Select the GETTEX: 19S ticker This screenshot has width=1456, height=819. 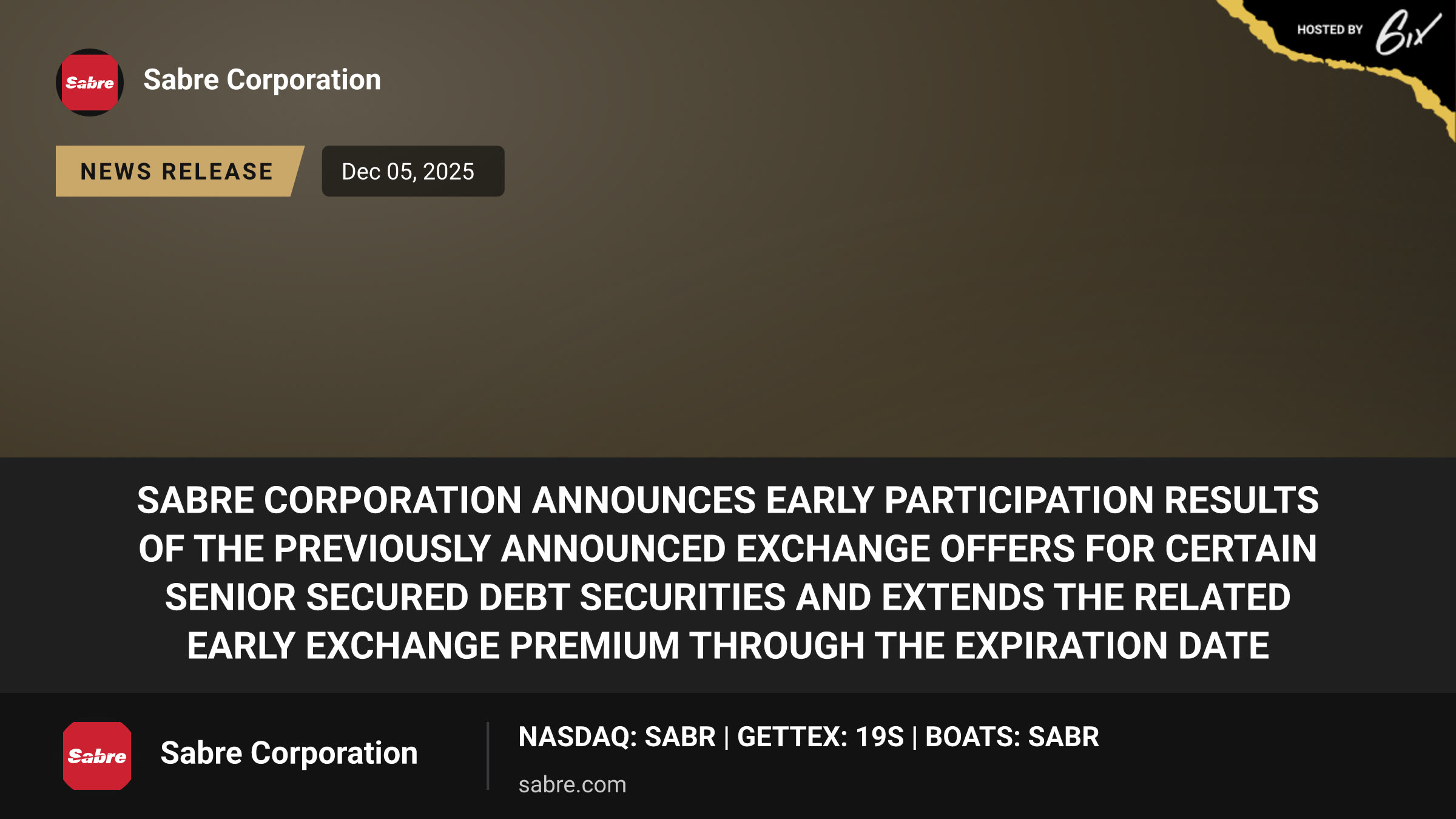point(820,737)
